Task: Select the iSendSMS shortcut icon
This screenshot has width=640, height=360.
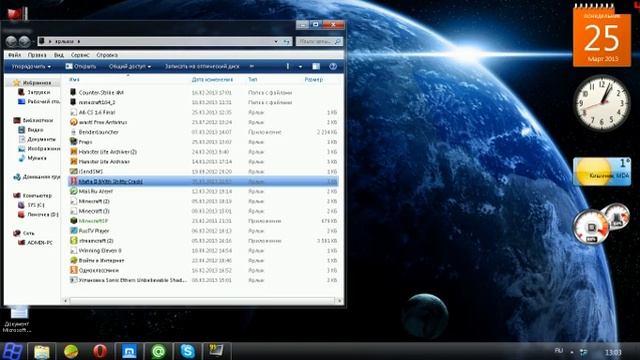Action: 73,171
